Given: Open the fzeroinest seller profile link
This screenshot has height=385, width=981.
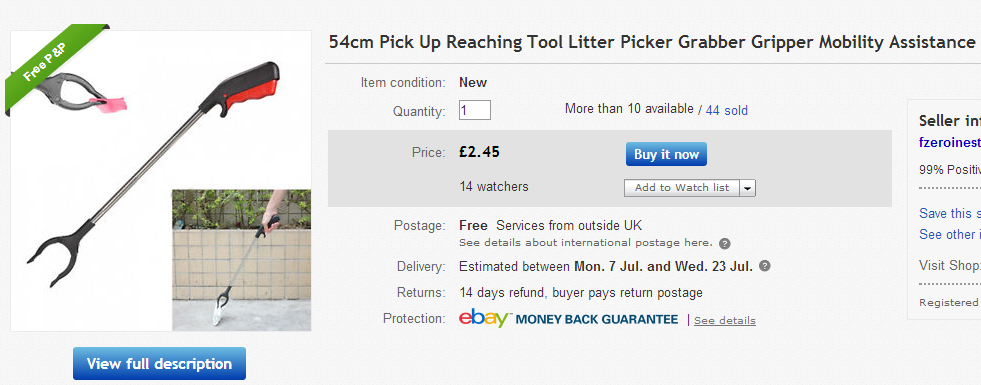Looking at the screenshot, I should pos(950,143).
